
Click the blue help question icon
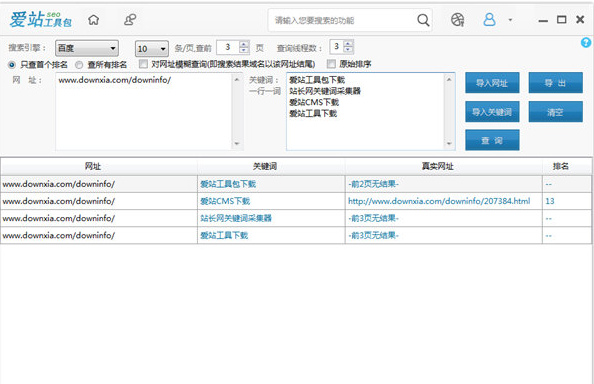[586, 42]
